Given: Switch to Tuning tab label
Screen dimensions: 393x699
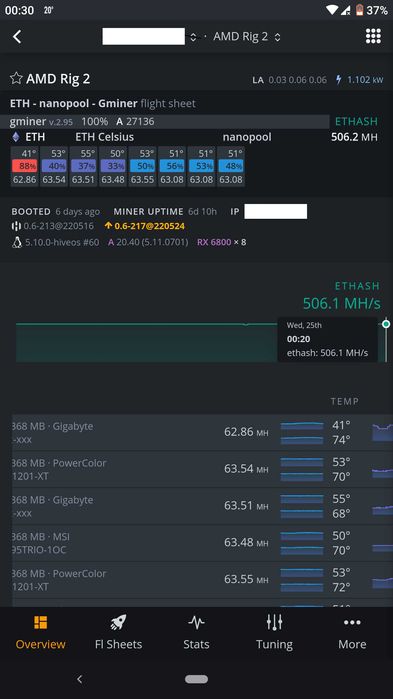Looking at the screenshot, I should [x=274, y=644].
